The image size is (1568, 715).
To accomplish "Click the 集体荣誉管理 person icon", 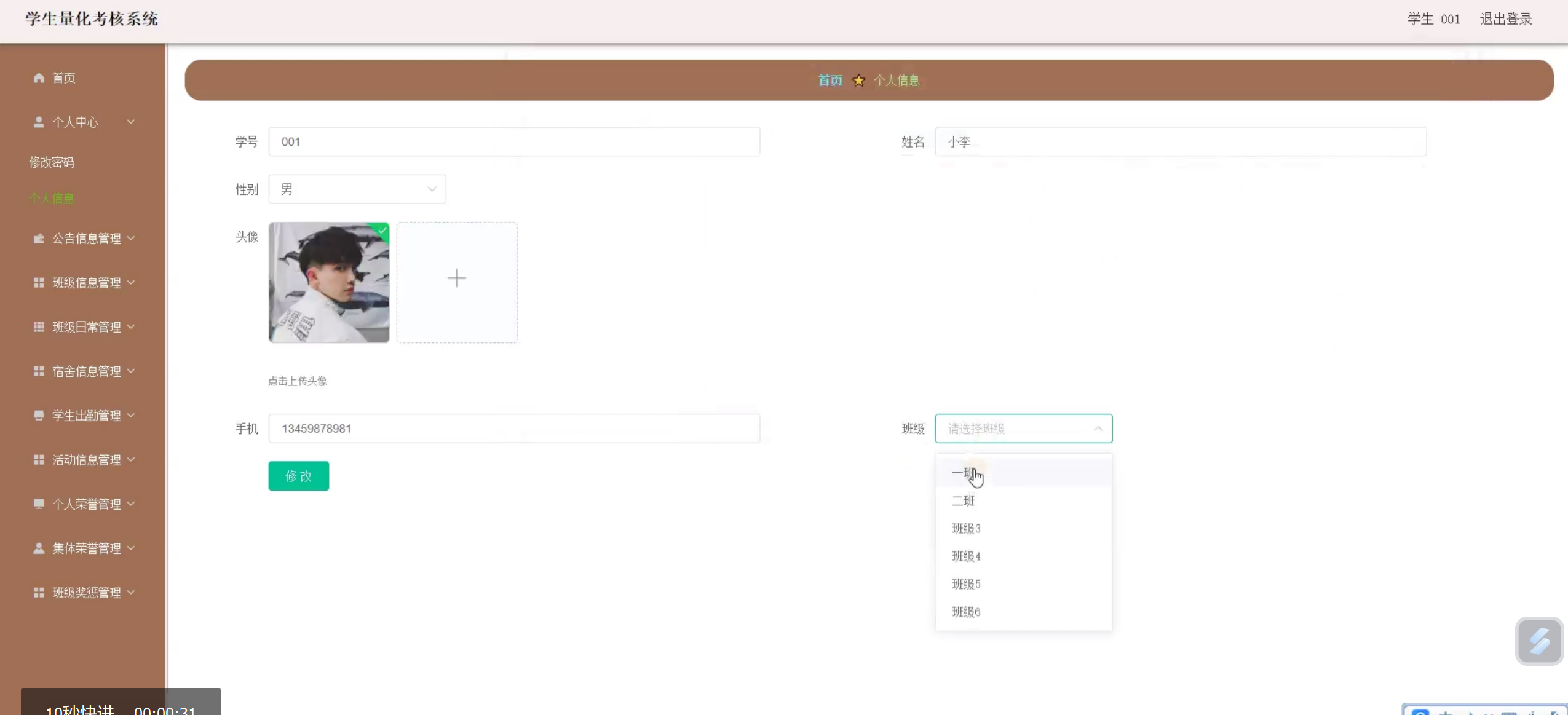I will click(x=39, y=548).
